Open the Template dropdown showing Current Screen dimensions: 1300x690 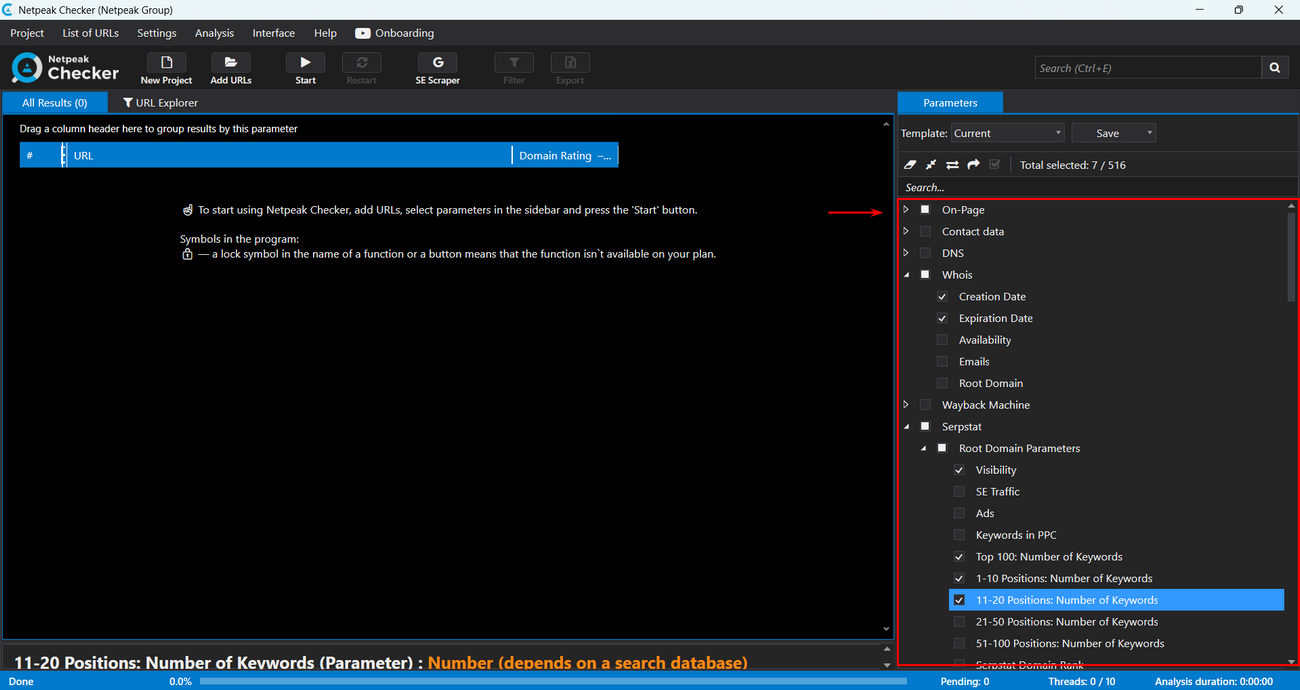pos(1007,133)
